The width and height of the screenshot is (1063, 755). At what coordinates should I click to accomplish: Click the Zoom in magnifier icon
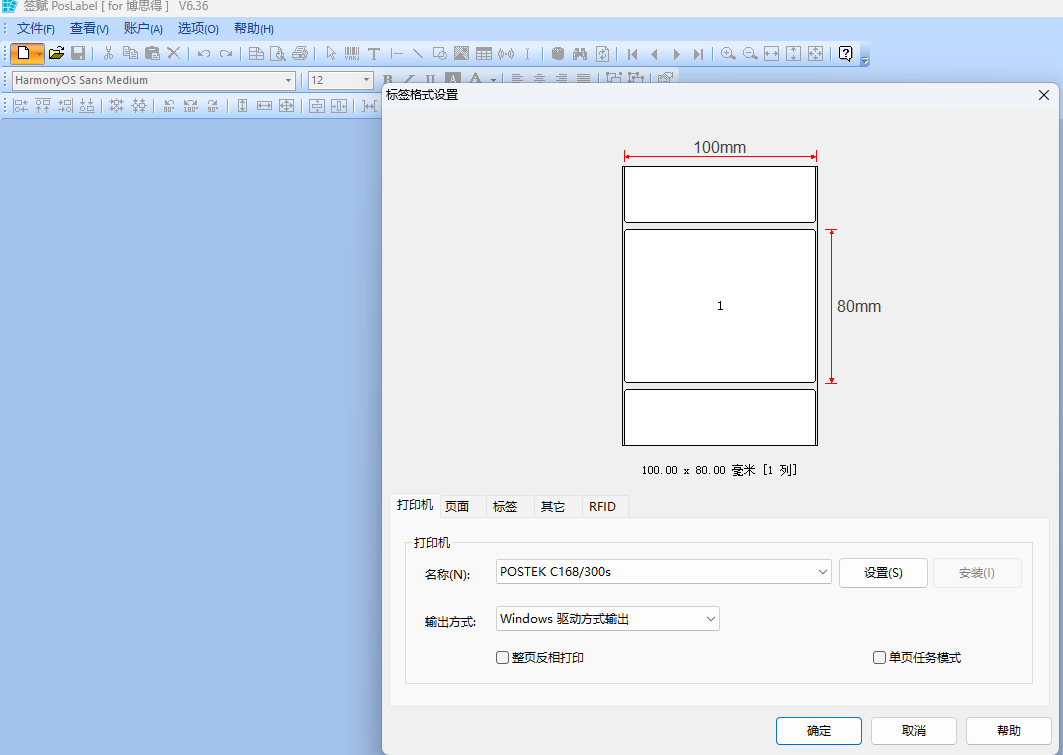[728, 54]
